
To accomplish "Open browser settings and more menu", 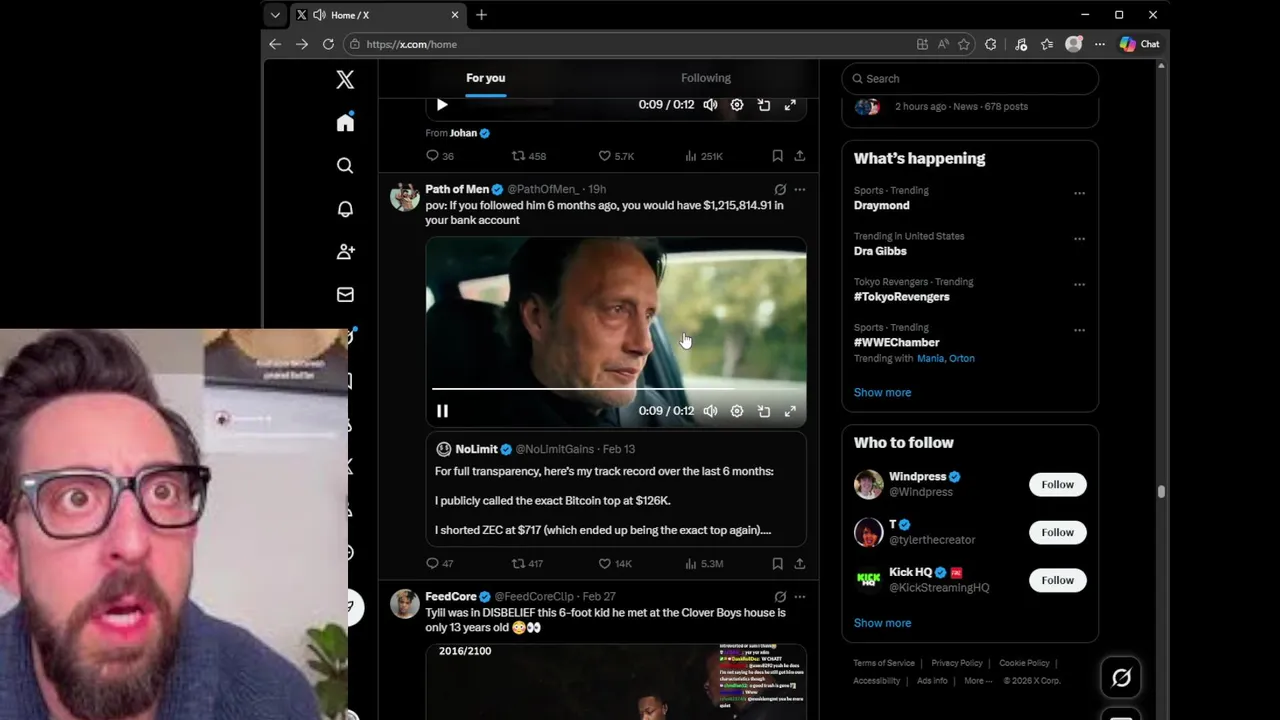I will (1099, 44).
